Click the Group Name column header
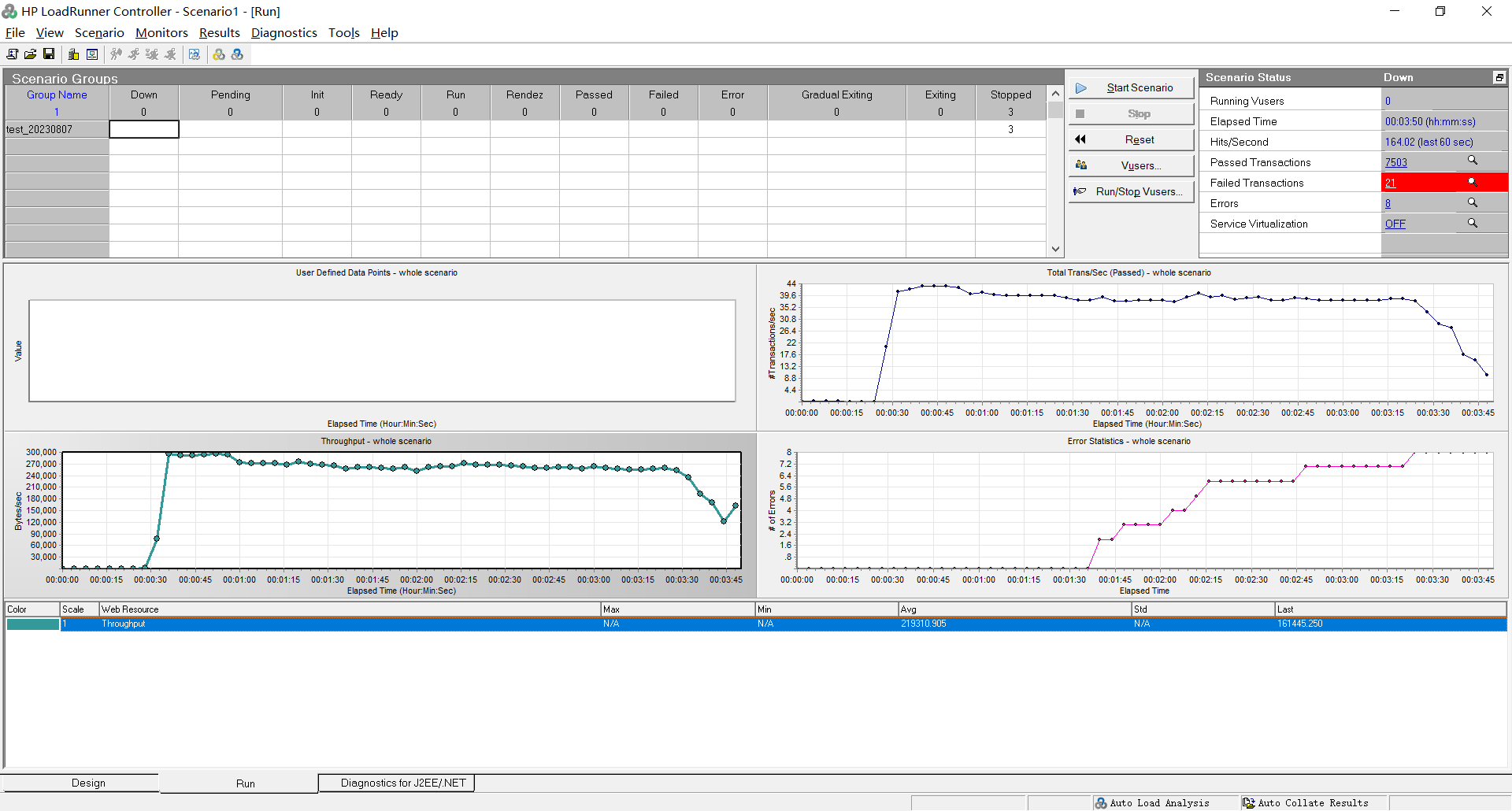The height and width of the screenshot is (811, 1512). [57, 94]
